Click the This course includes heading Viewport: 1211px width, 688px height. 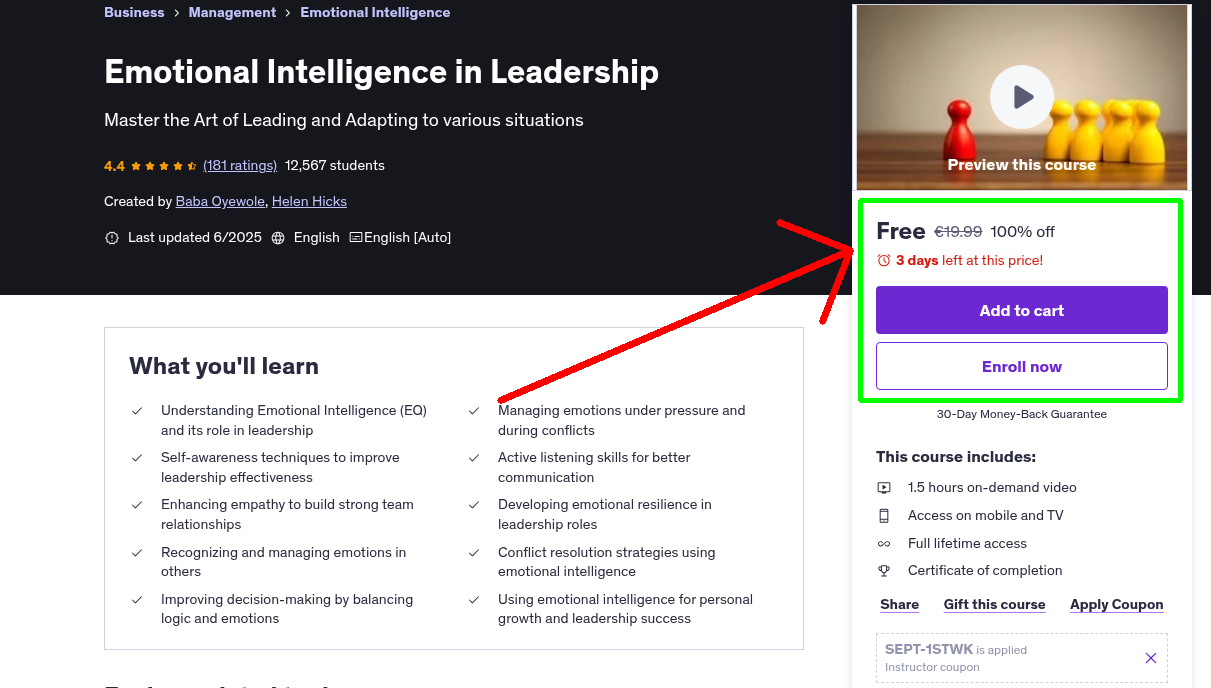coord(956,457)
